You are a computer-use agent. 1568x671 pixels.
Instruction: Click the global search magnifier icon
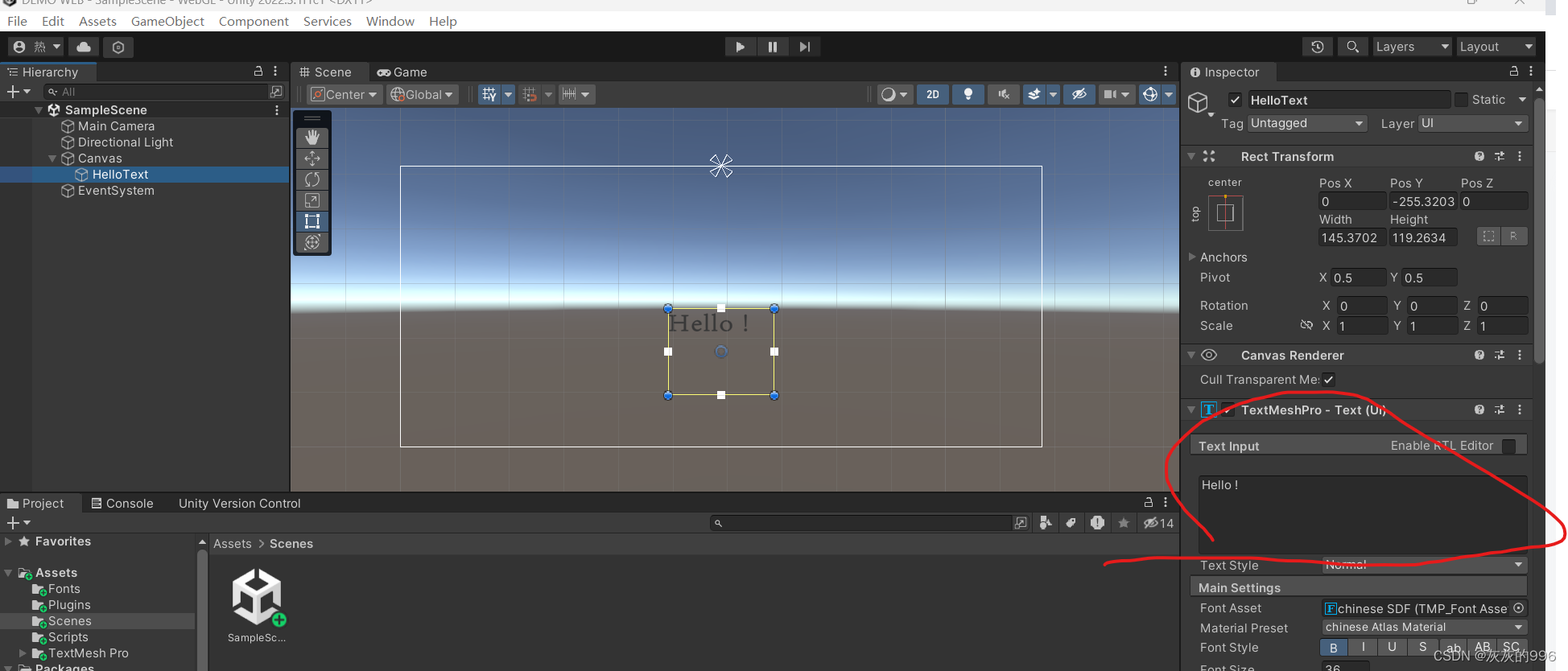(x=1353, y=47)
